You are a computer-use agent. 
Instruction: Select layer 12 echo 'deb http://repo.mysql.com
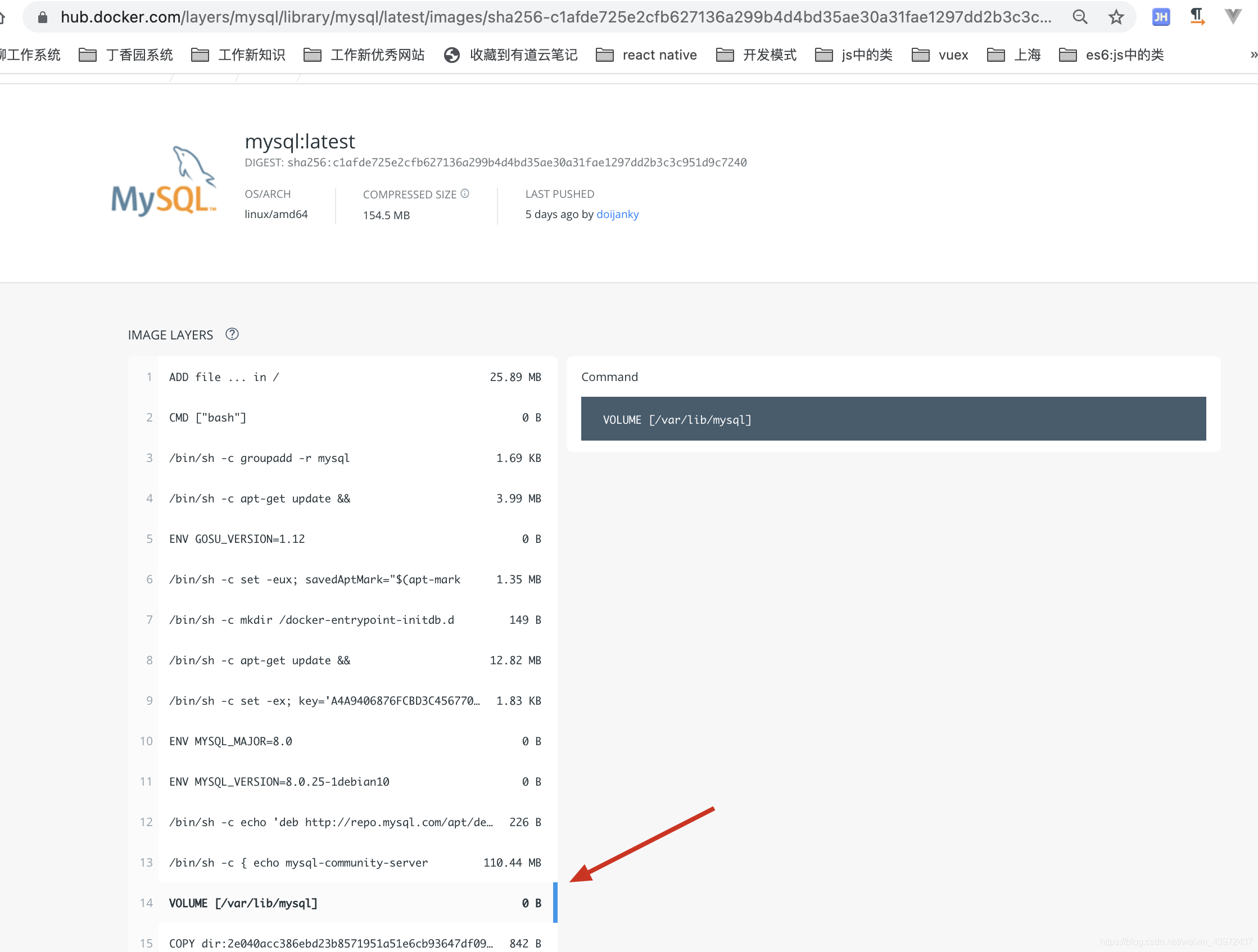pyautogui.click(x=343, y=822)
